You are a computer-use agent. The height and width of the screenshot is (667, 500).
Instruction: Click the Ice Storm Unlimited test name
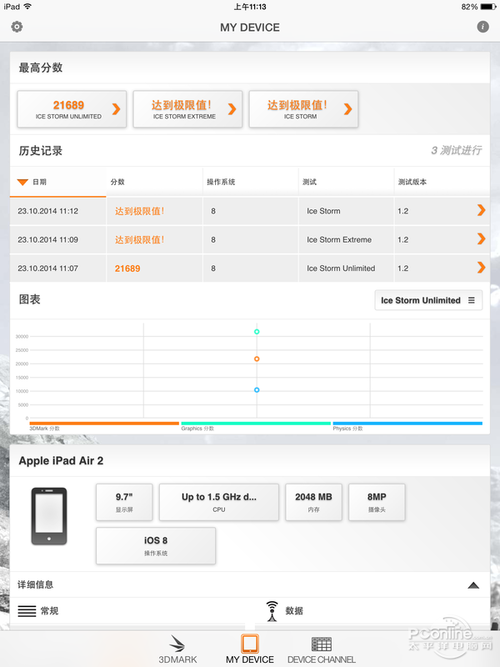(x=341, y=268)
